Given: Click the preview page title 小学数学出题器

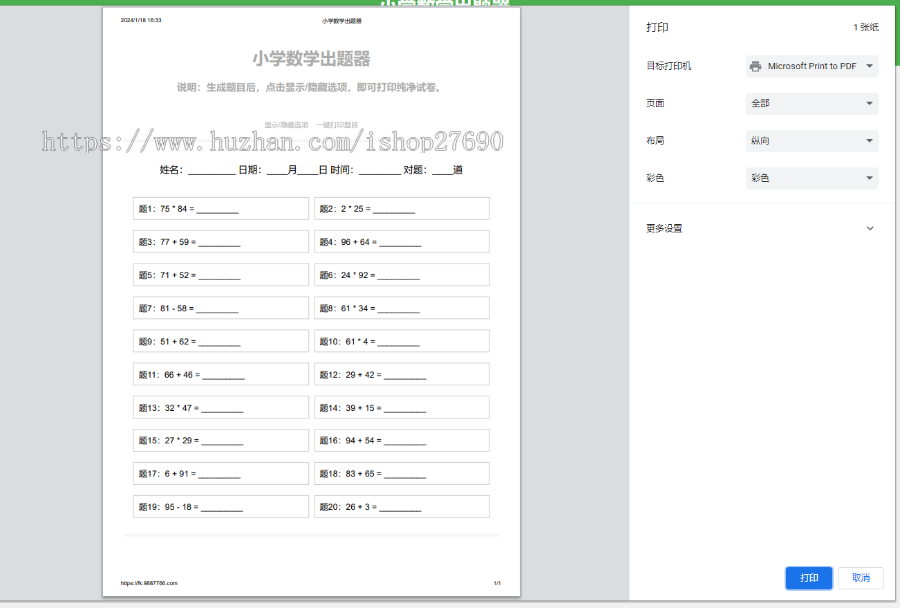Looking at the screenshot, I should click(x=311, y=59).
